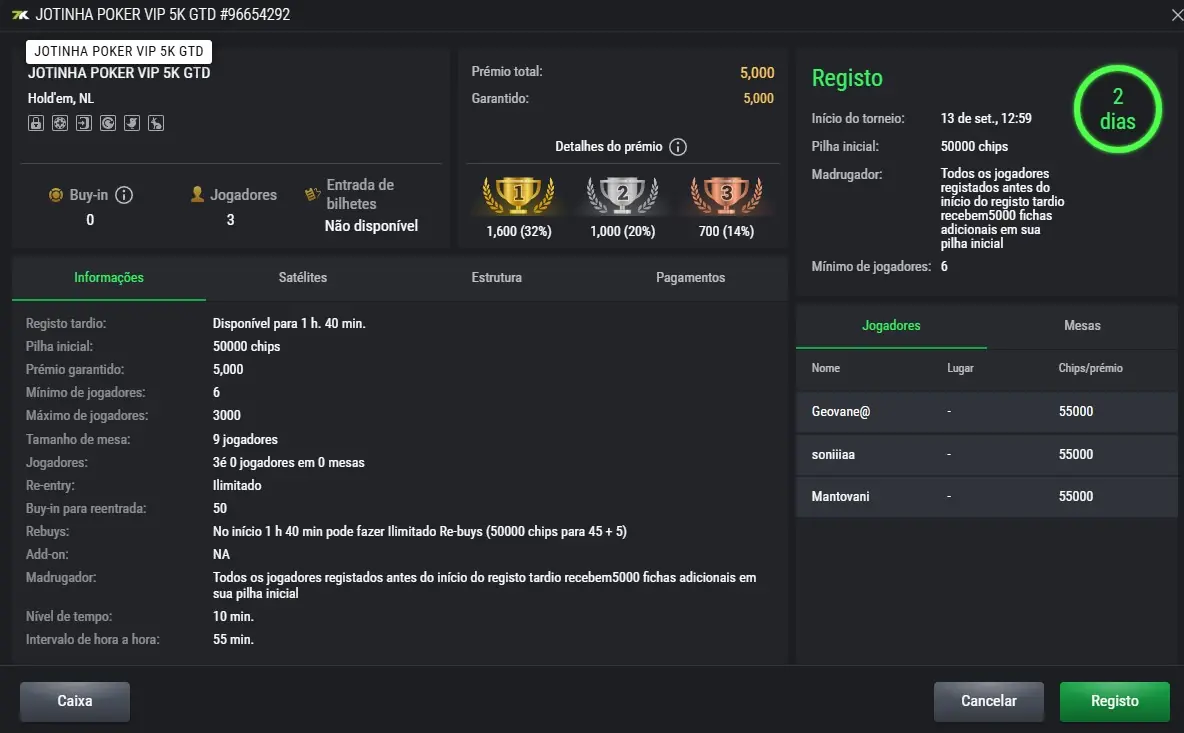The width and height of the screenshot is (1184, 733).
Task: Switch to the Satélites tab
Action: 303,277
